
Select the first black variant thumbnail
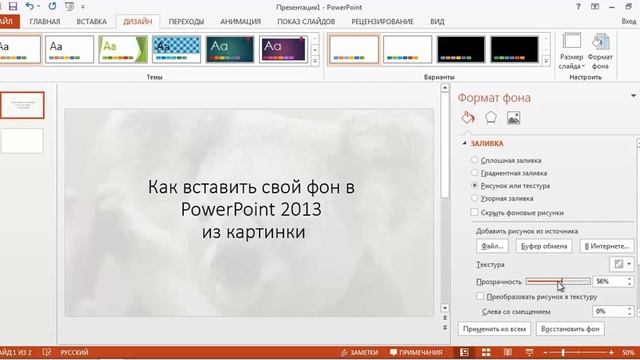[x=461, y=49]
